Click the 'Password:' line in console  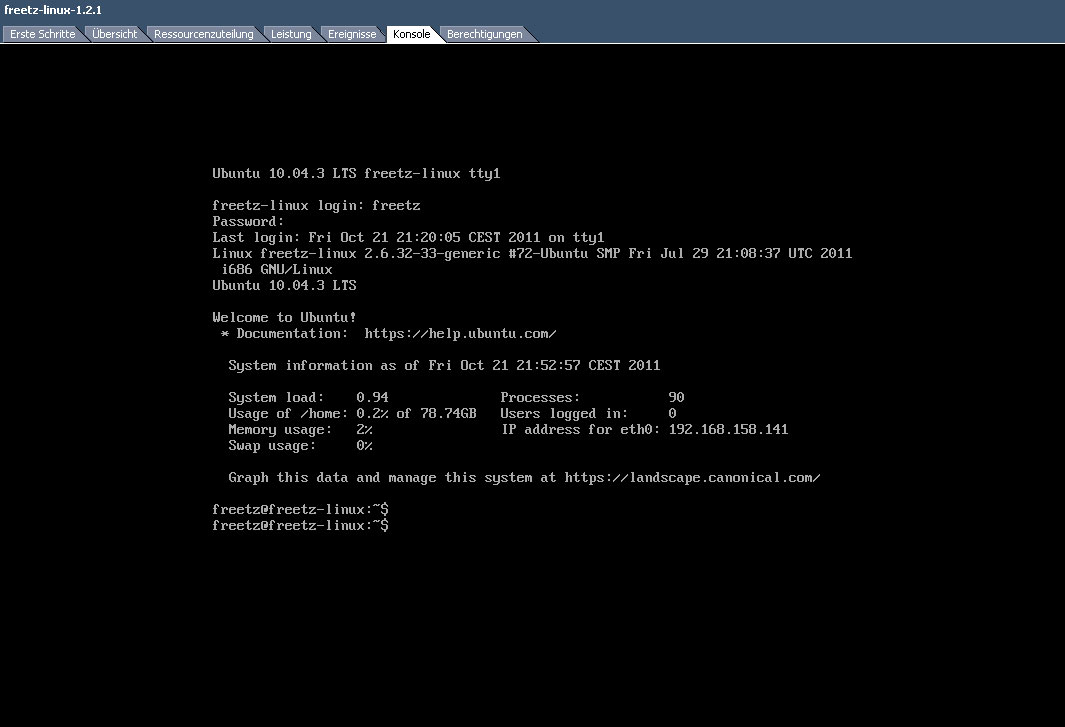click(x=248, y=222)
